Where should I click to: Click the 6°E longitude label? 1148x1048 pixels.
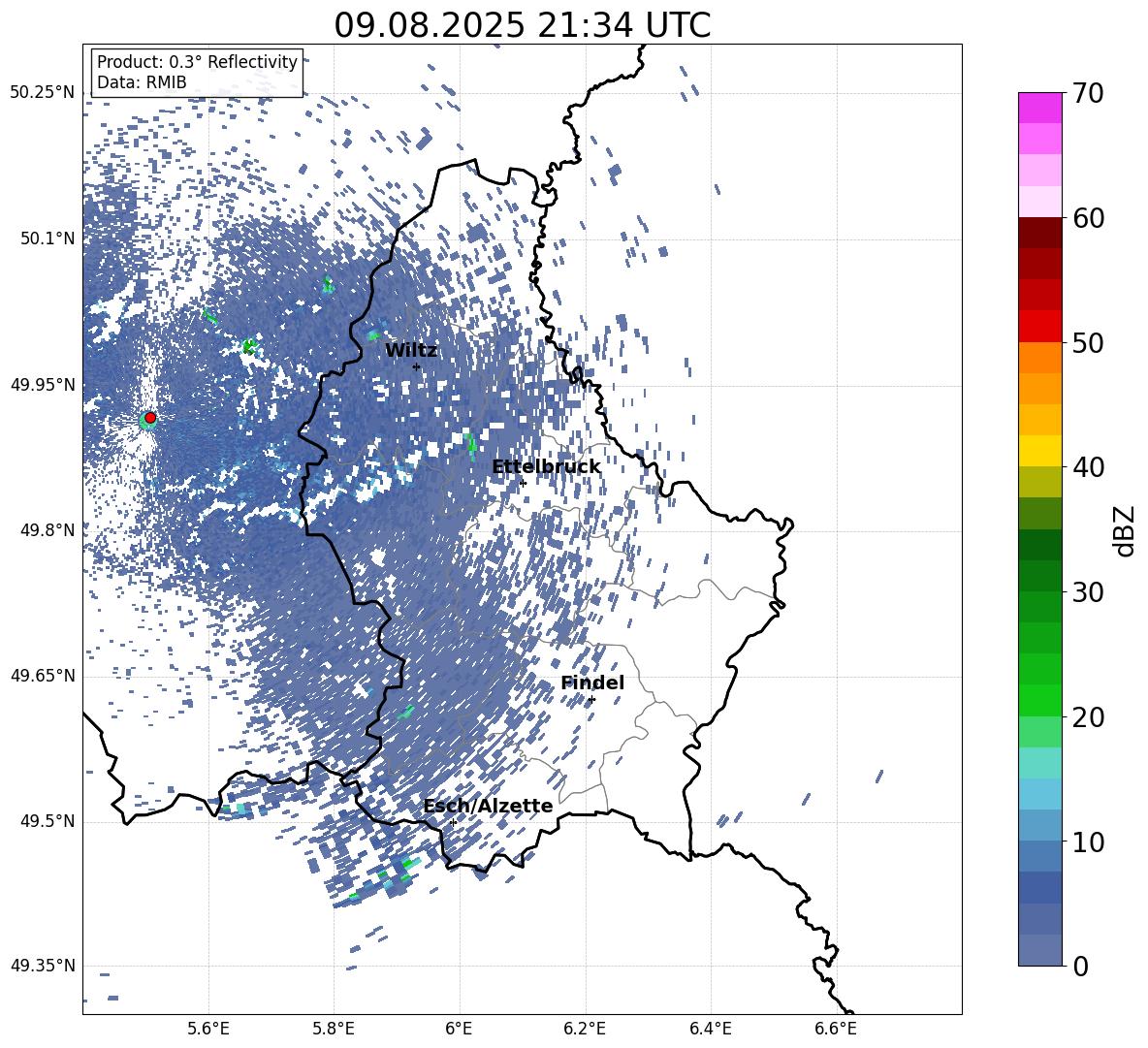point(459,1029)
